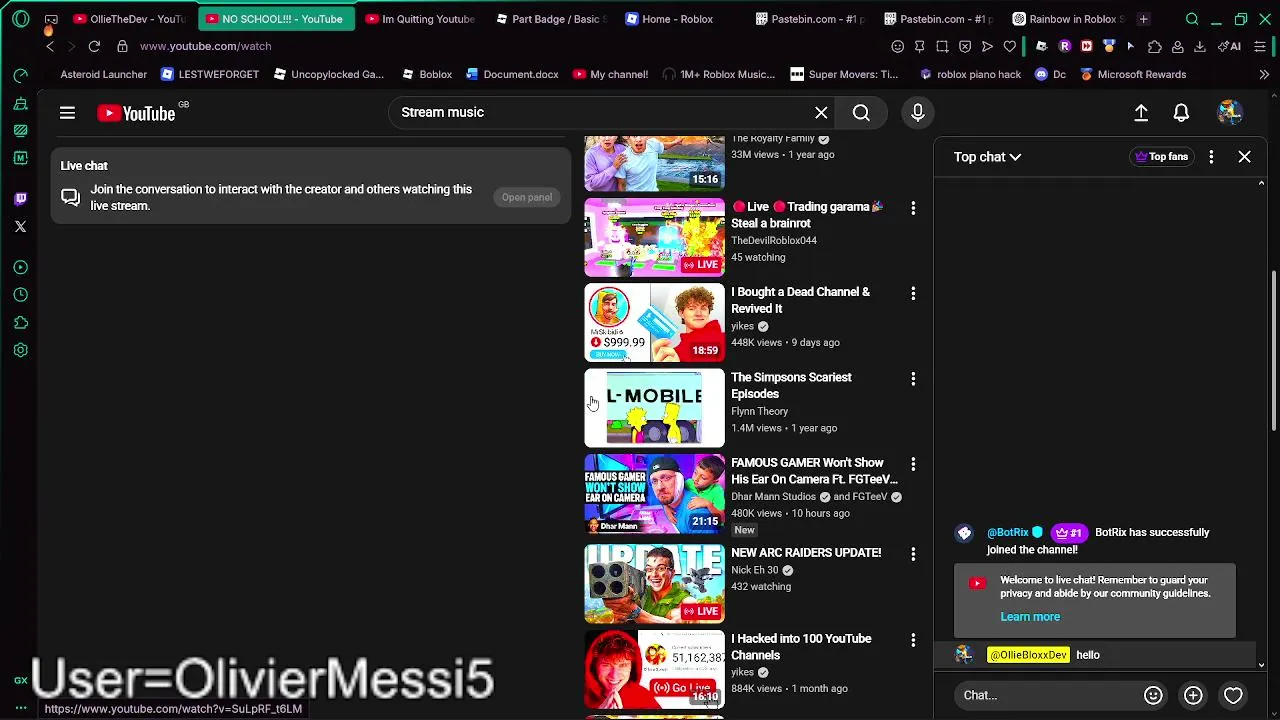Open sidebar three-dot more menu
This screenshot has width=1280, height=720.
21,707
